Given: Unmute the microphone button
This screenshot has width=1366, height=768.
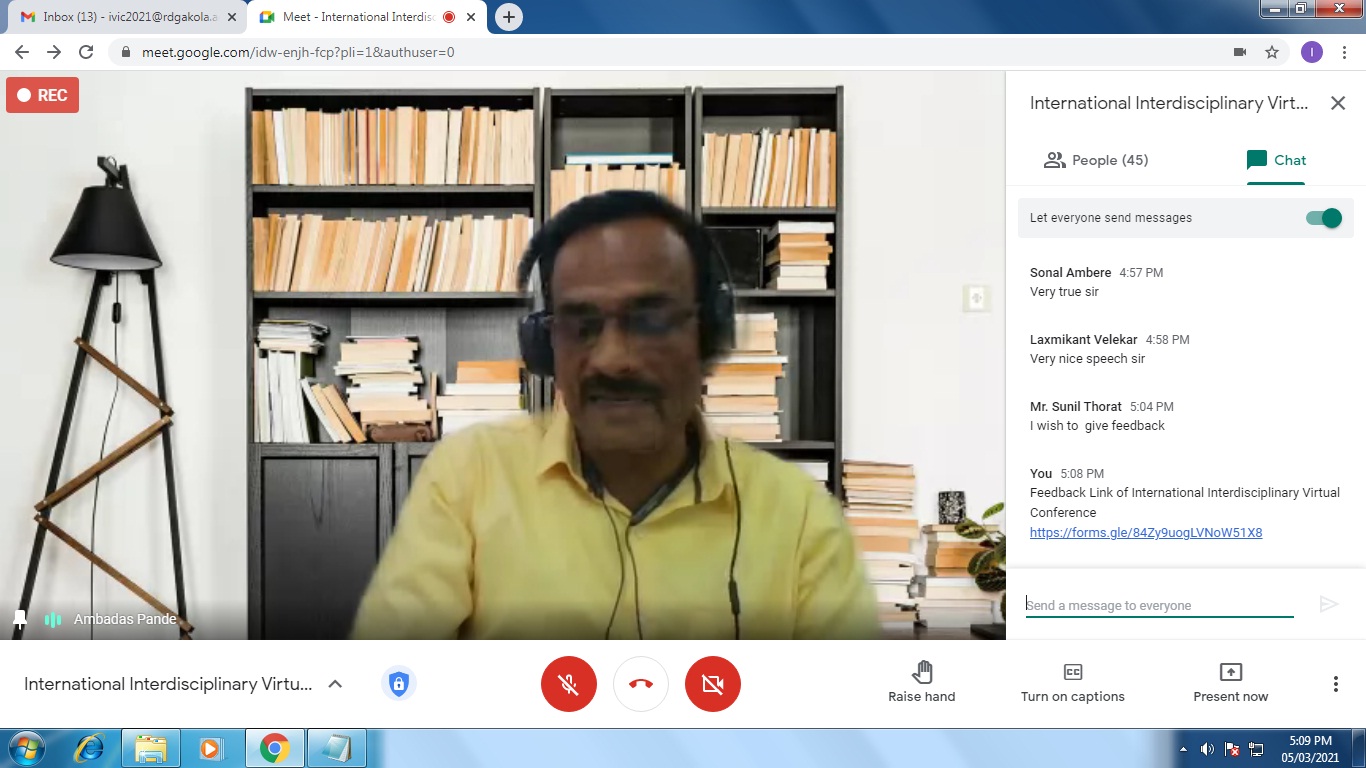Looking at the screenshot, I should click(568, 684).
